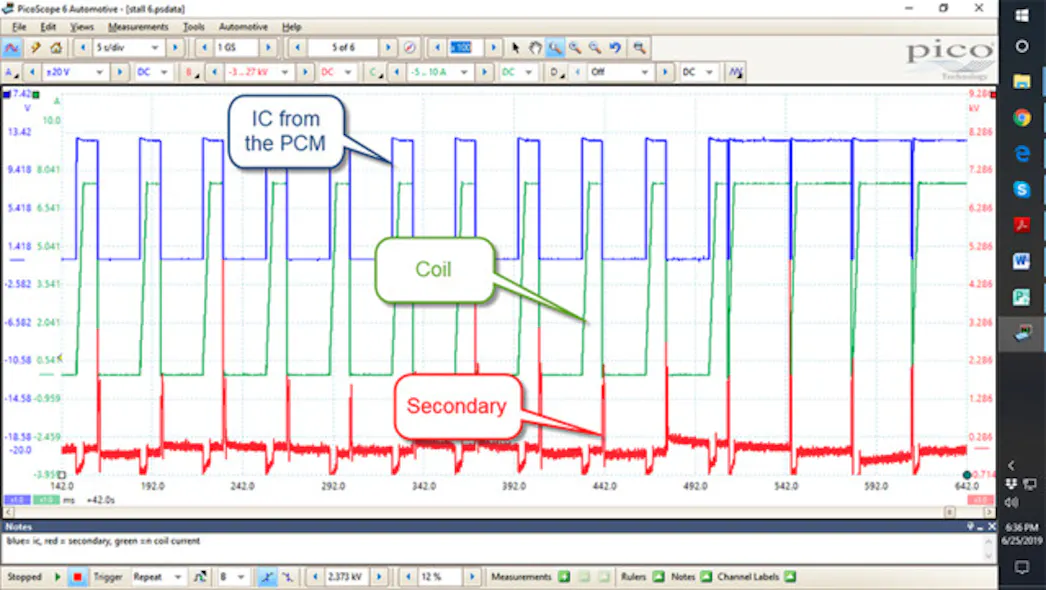Open Cortana search circle on taskbar
This screenshot has height=590, width=1046.
pos(1022,46)
